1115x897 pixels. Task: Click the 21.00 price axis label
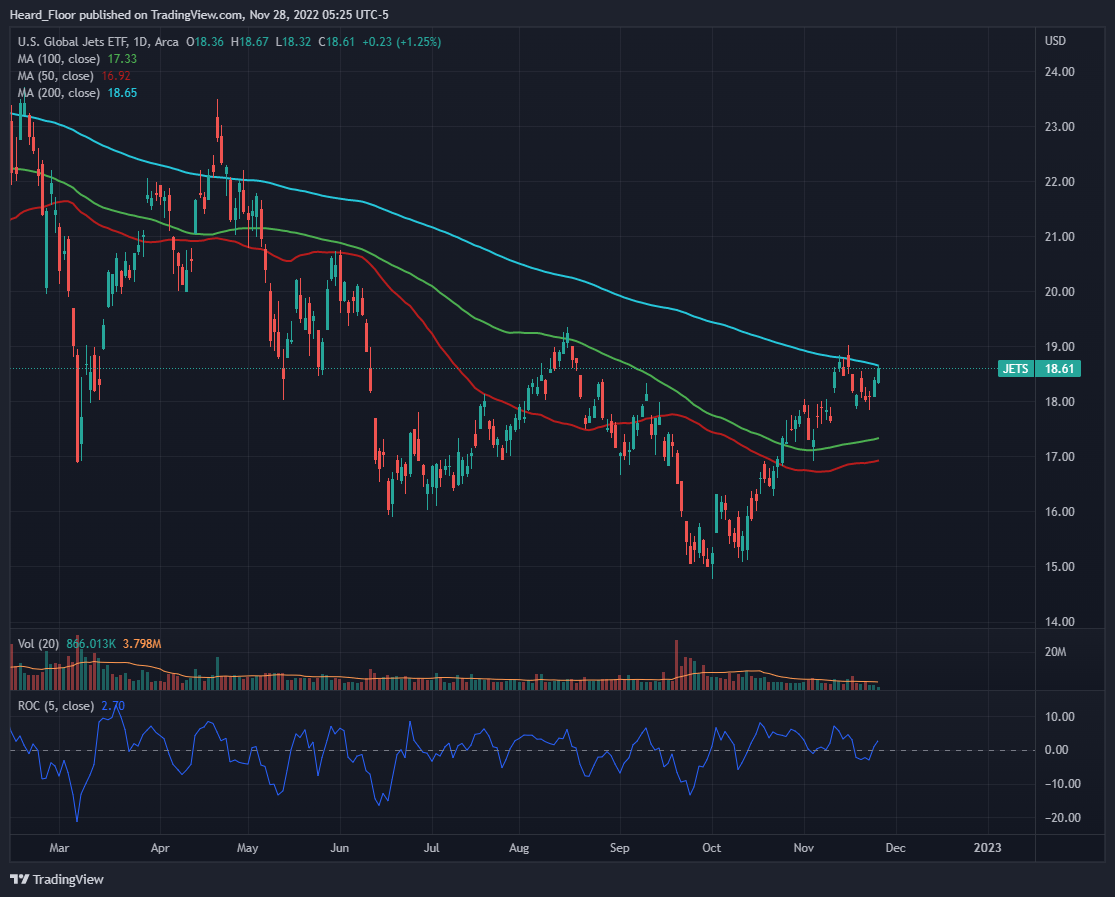(x=1060, y=237)
